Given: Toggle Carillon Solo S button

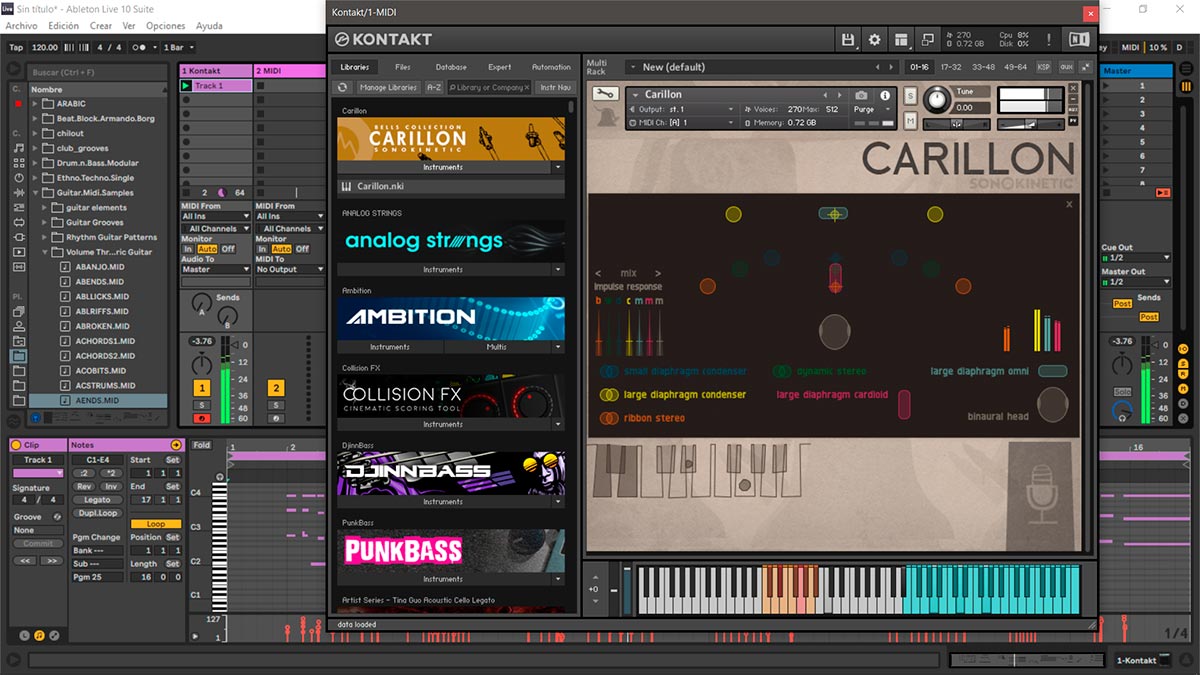Looking at the screenshot, I should 910,95.
